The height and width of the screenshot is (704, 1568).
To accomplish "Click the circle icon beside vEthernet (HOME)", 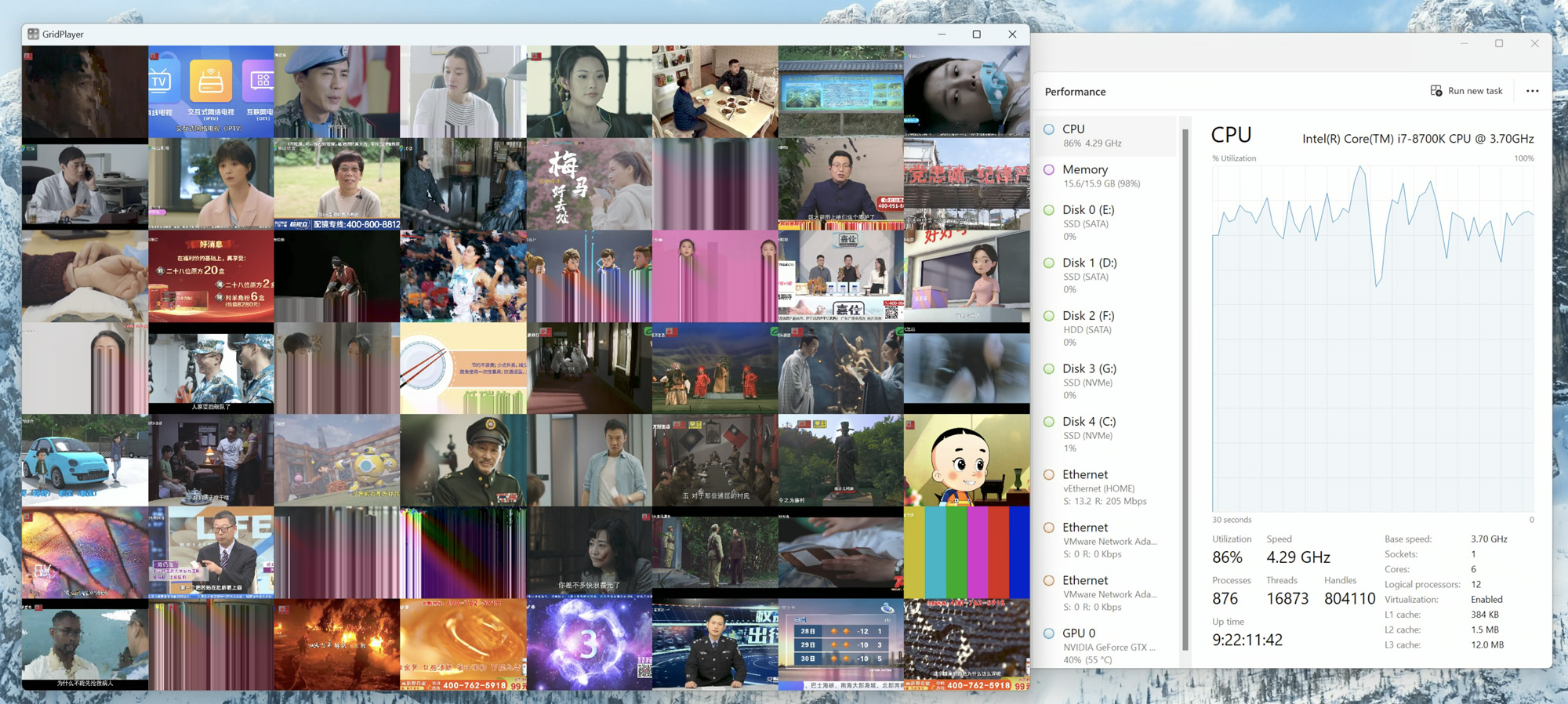I will tap(1049, 474).
